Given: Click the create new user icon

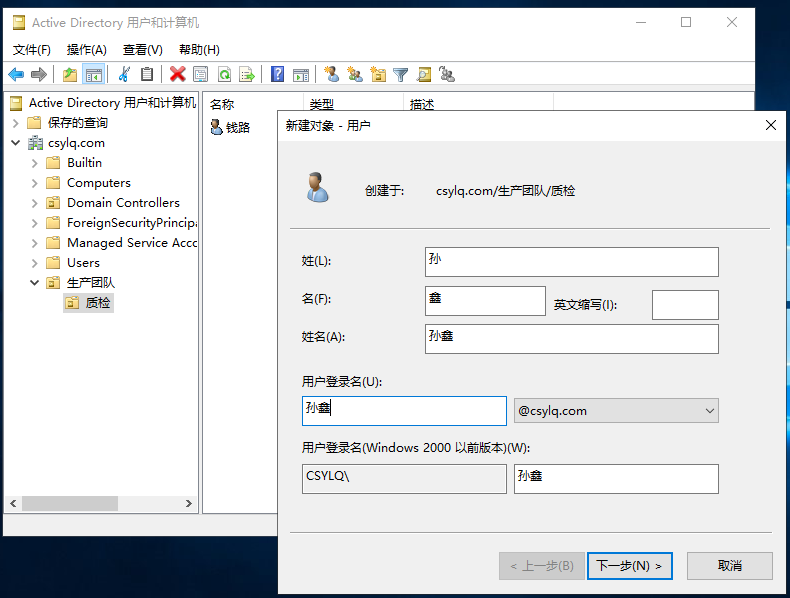Looking at the screenshot, I should pos(331,75).
